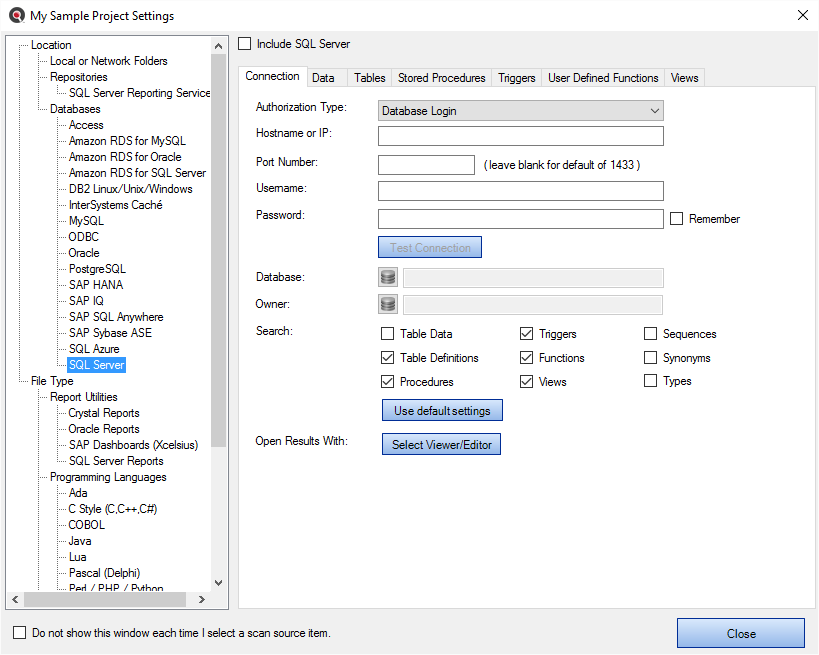Image resolution: width=819 pixels, height=655 pixels.
Task: Focus the Password input field
Action: pos(521,219)
